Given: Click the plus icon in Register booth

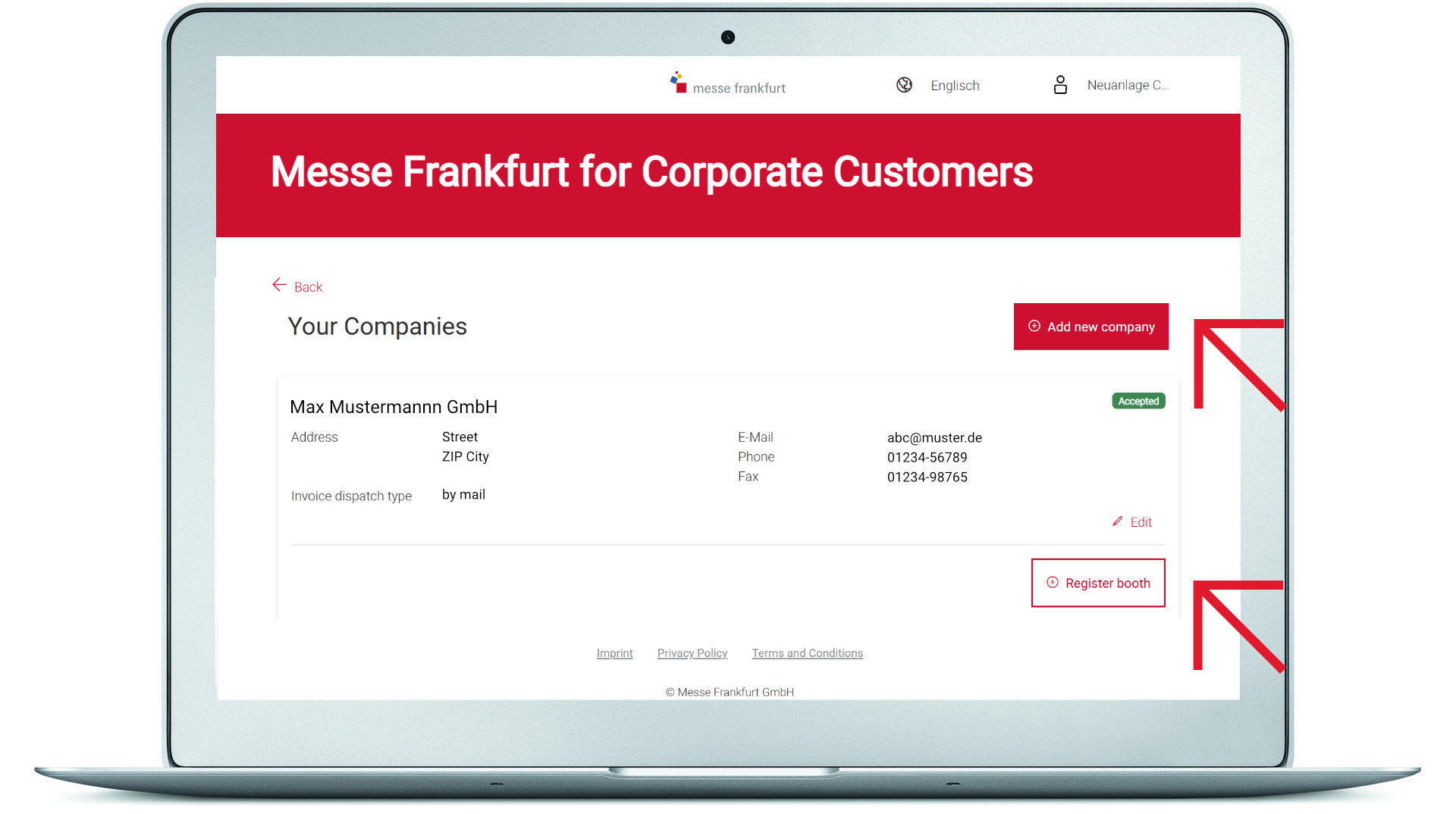Looking at the screenshot, I should (1052, 582).
